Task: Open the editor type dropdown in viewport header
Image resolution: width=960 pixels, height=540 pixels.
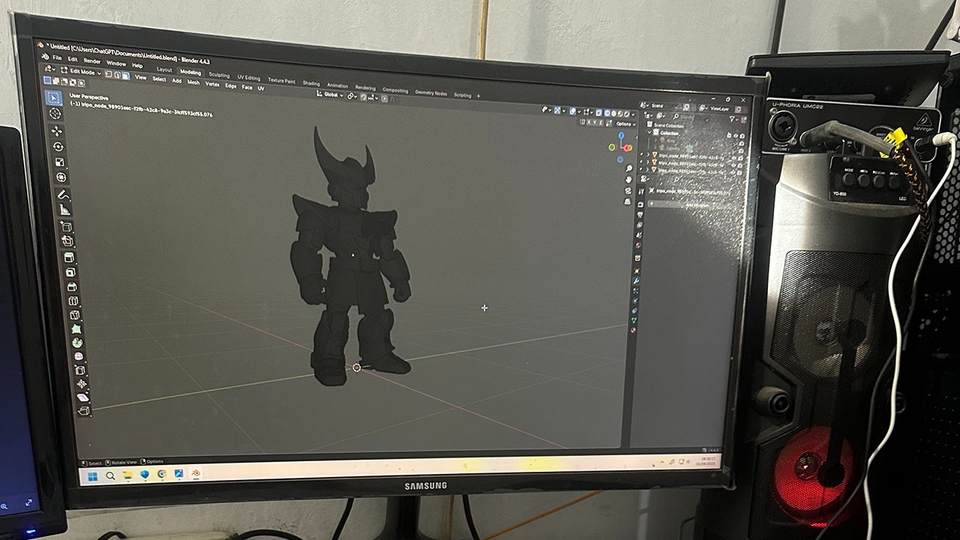Action: tap(50, 69)
